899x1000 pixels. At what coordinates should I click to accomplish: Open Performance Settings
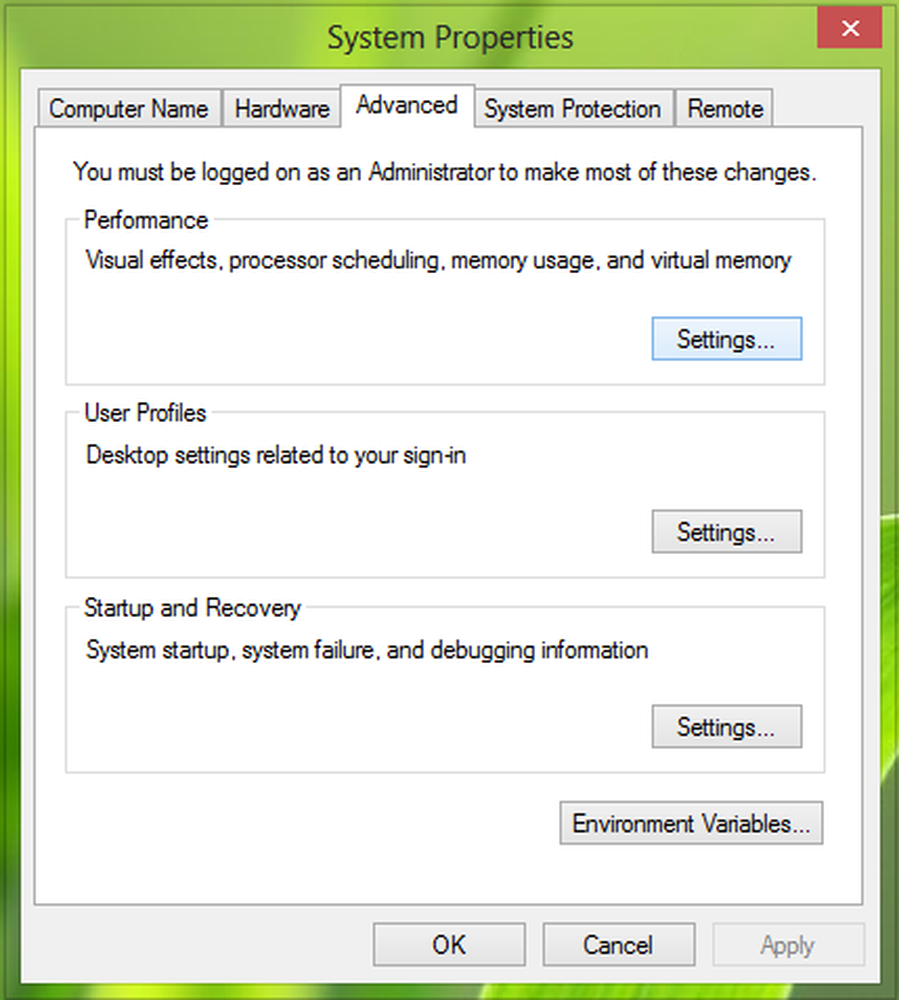point(726,339)
